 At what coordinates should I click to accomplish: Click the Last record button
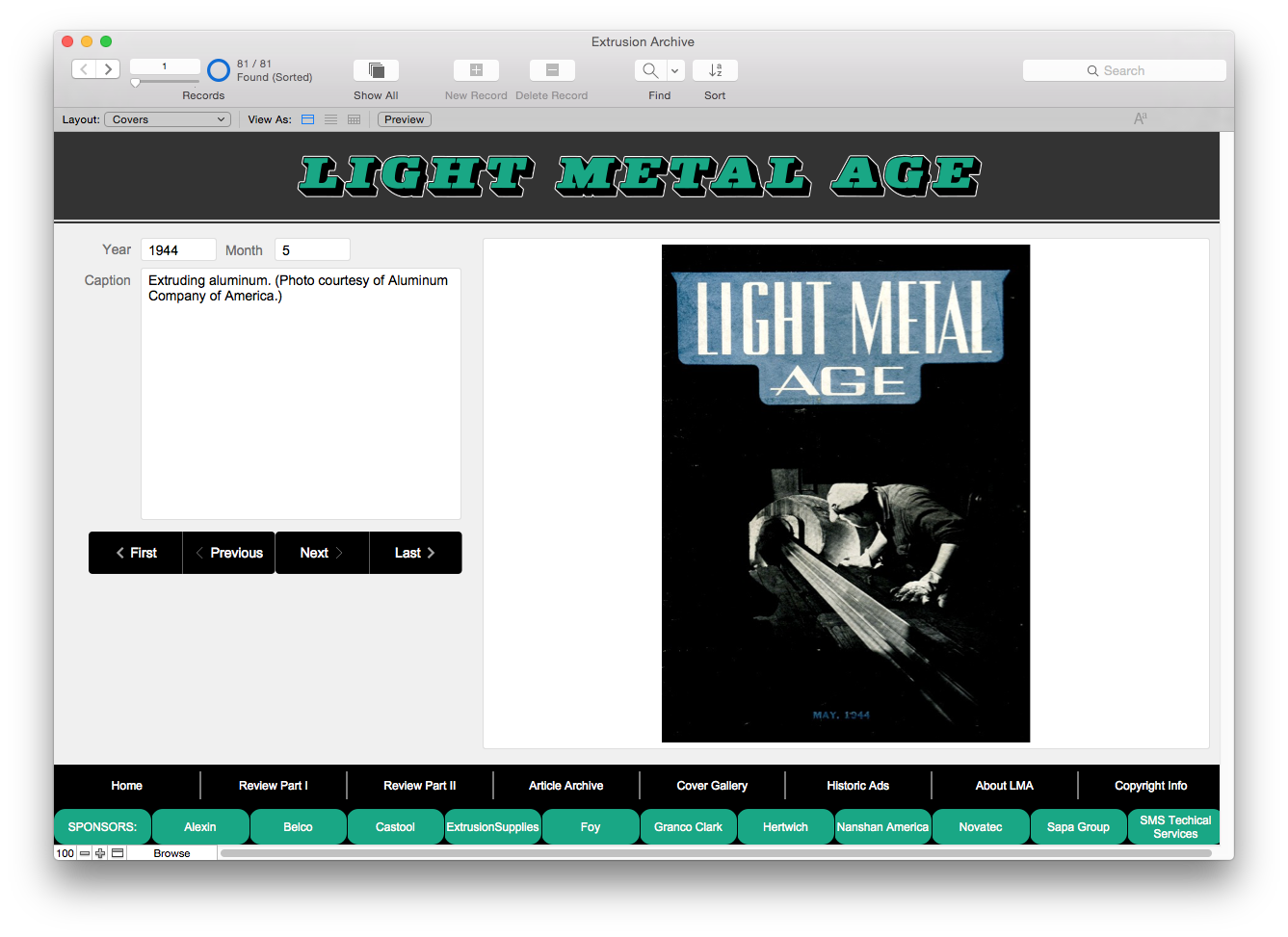[415, 553]
